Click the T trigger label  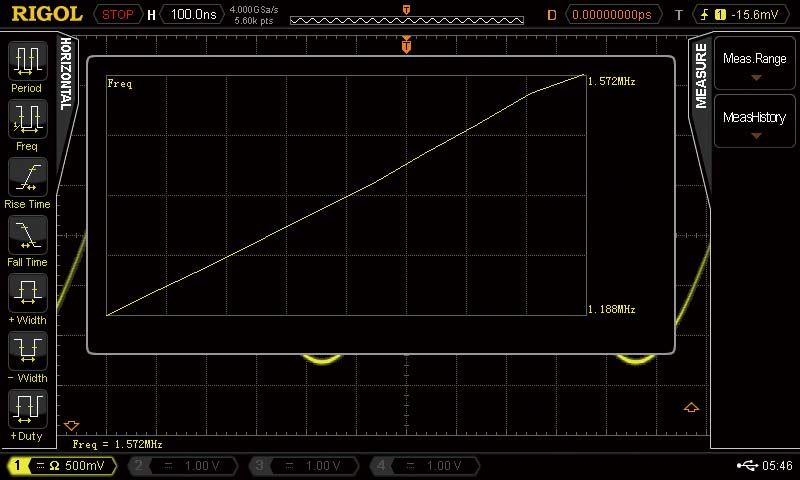coord(679,15)
